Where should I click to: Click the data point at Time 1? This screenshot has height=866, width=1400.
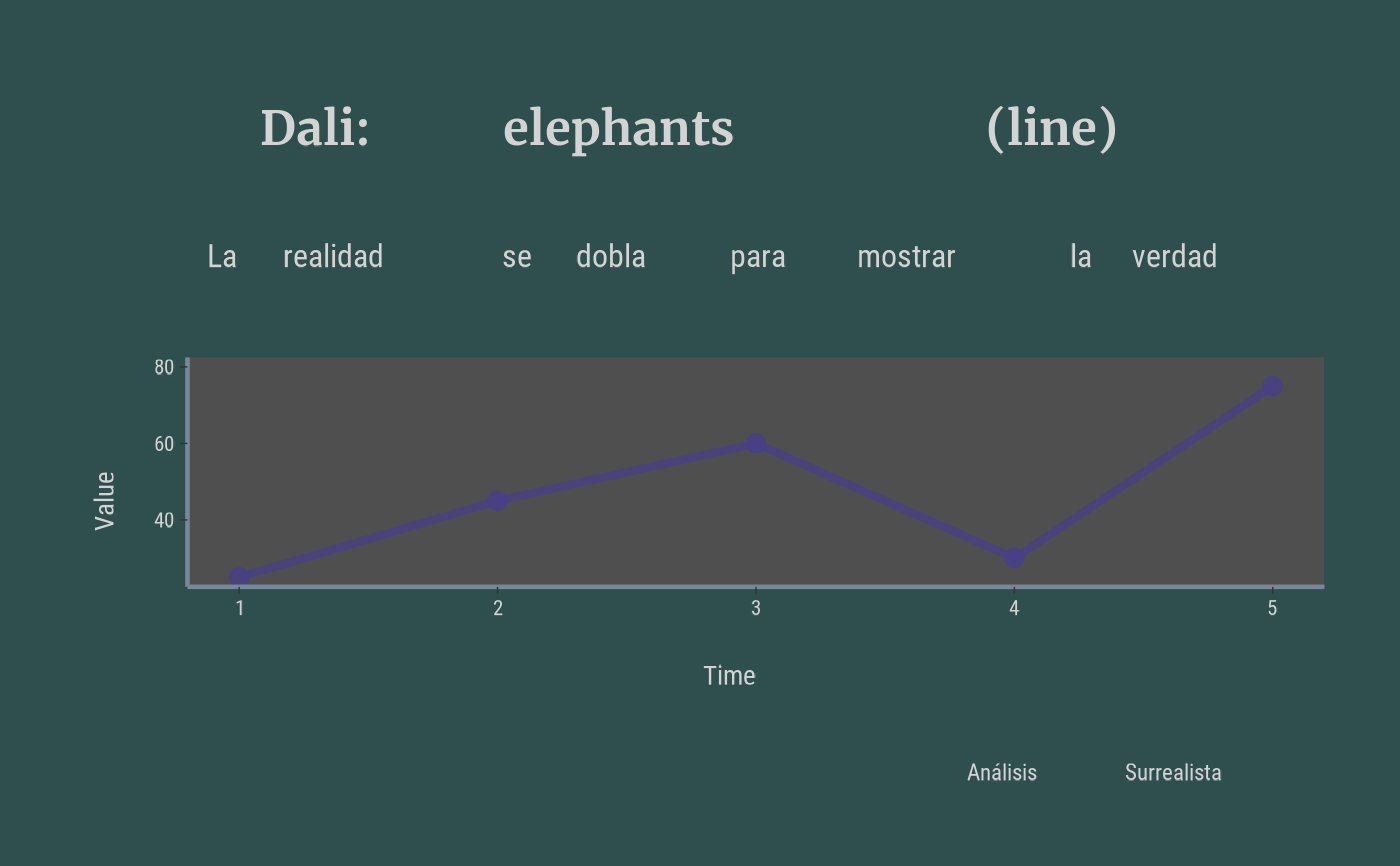coord(239,577)
